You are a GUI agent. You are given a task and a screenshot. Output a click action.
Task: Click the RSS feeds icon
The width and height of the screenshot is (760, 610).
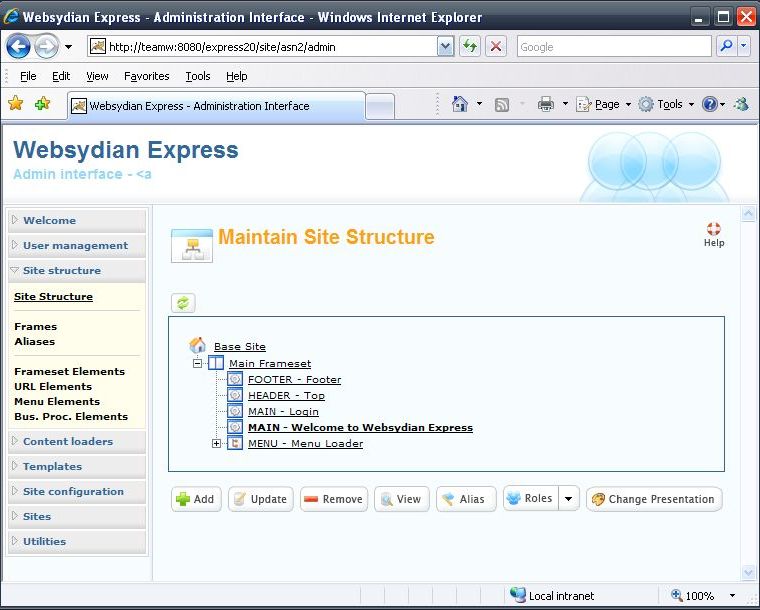point(502,105)
